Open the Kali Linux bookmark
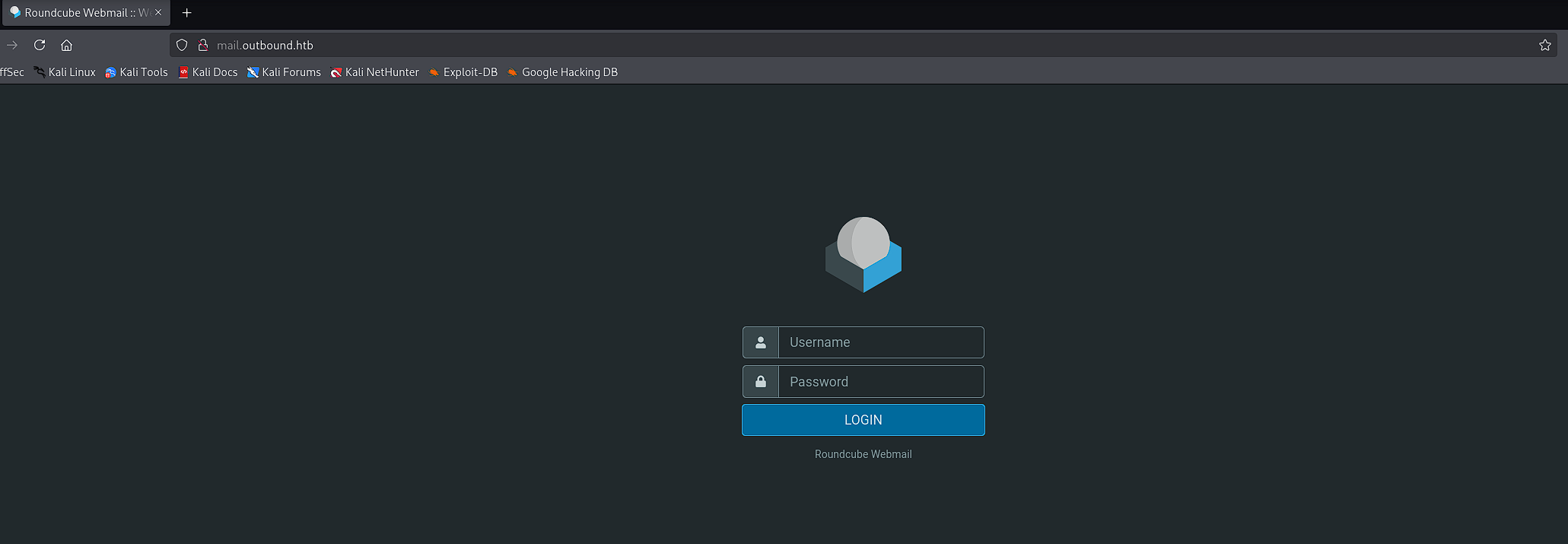The width and height of the screenshot is (1568, 544). coord(65,72)
